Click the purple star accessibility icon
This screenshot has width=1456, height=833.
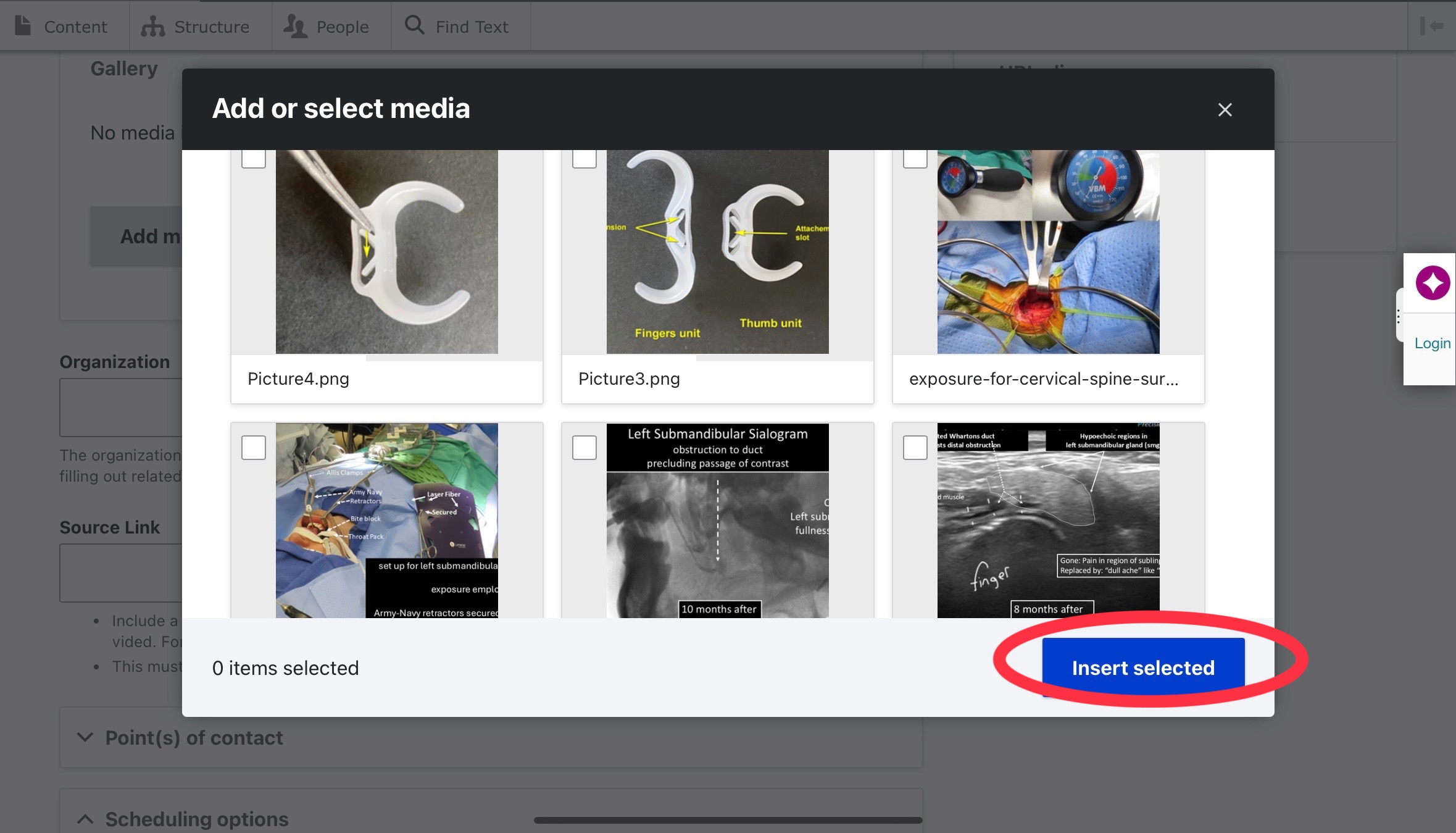(x=1432, y=283)
